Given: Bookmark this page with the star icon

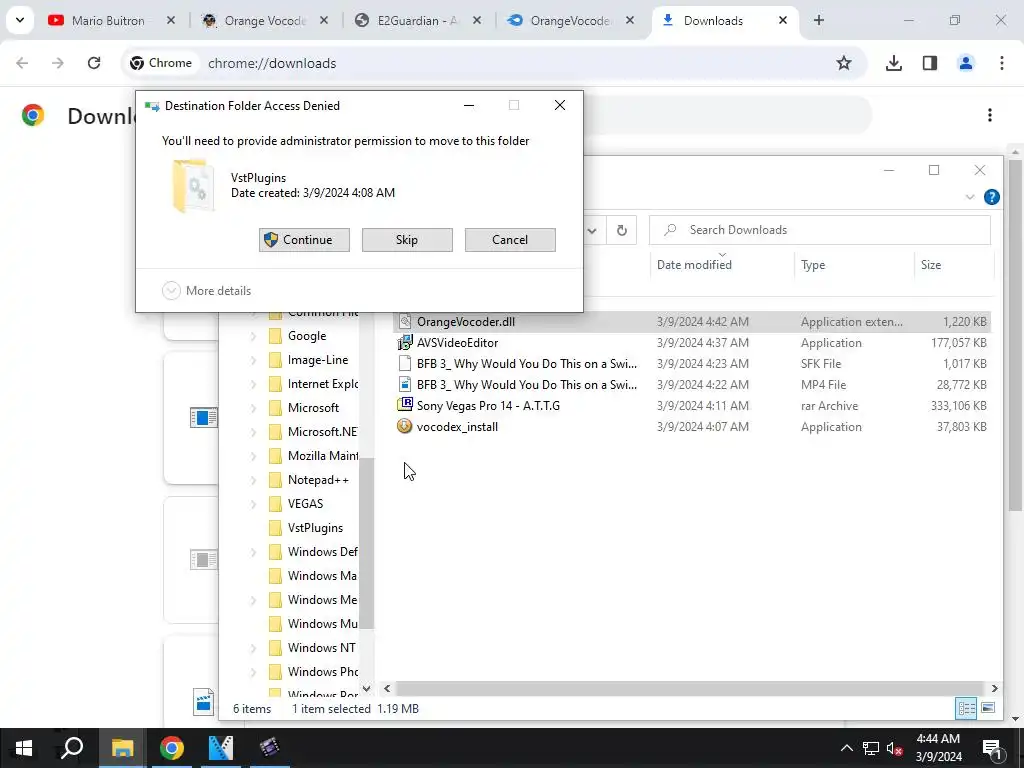Looking at the screenshot, I should tap(844, 63).
